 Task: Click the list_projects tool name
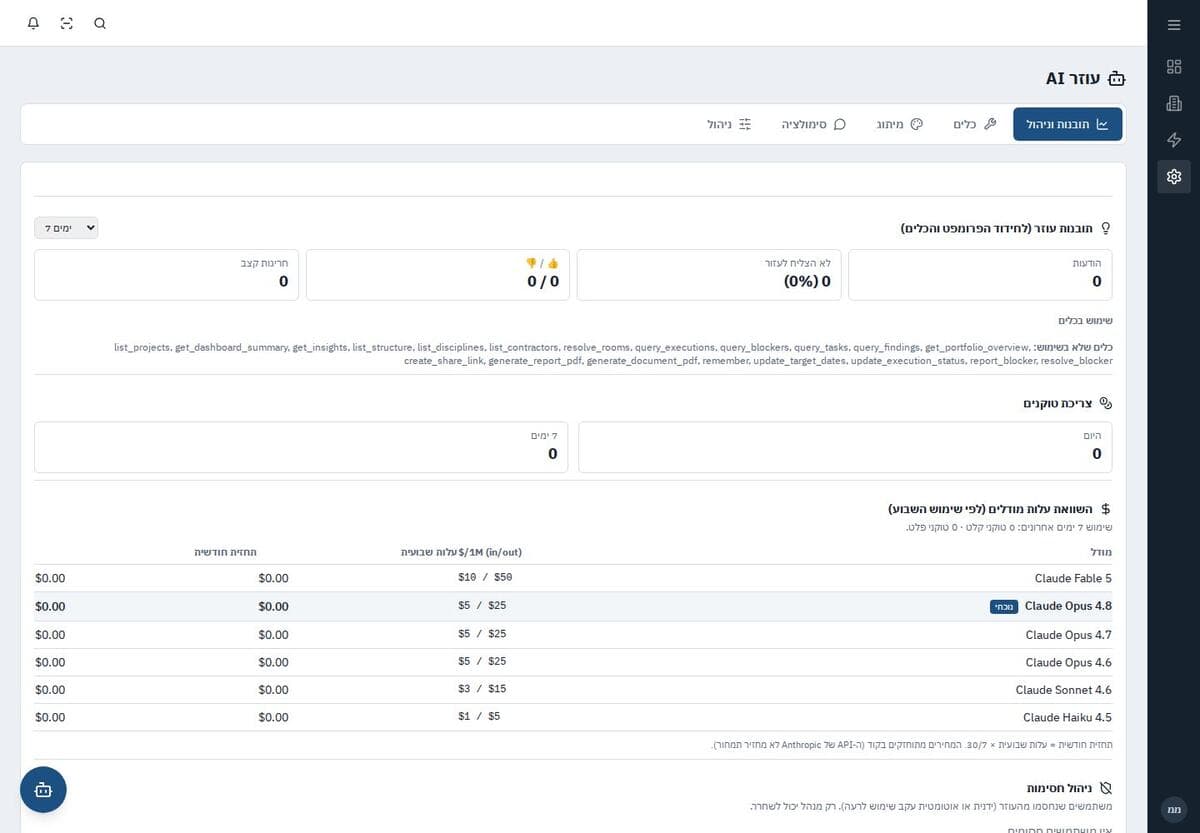141,347
